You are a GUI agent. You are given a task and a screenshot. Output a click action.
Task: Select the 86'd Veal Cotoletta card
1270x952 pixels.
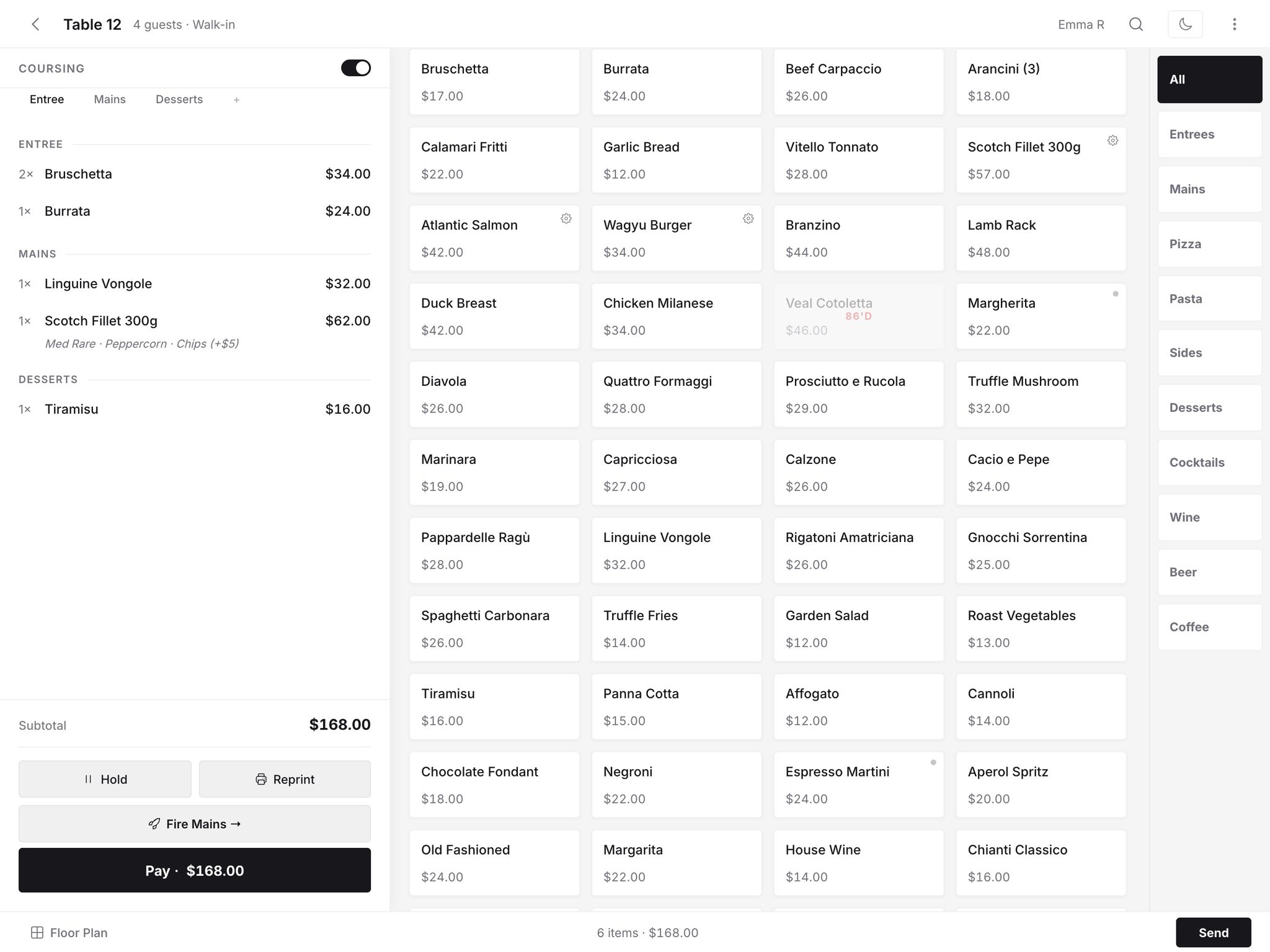coord(858,316)
